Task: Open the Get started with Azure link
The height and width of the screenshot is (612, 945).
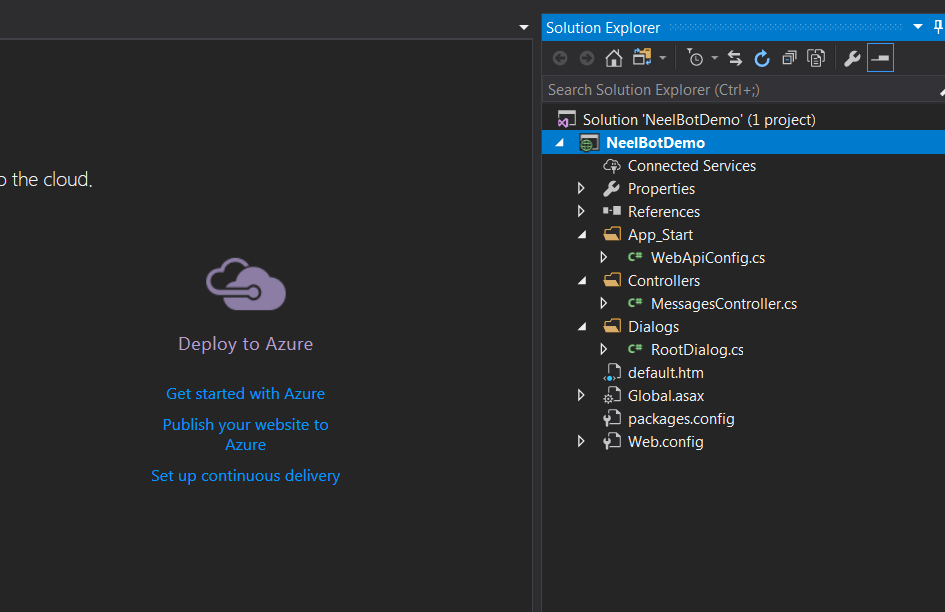Action: pos(245,394)
